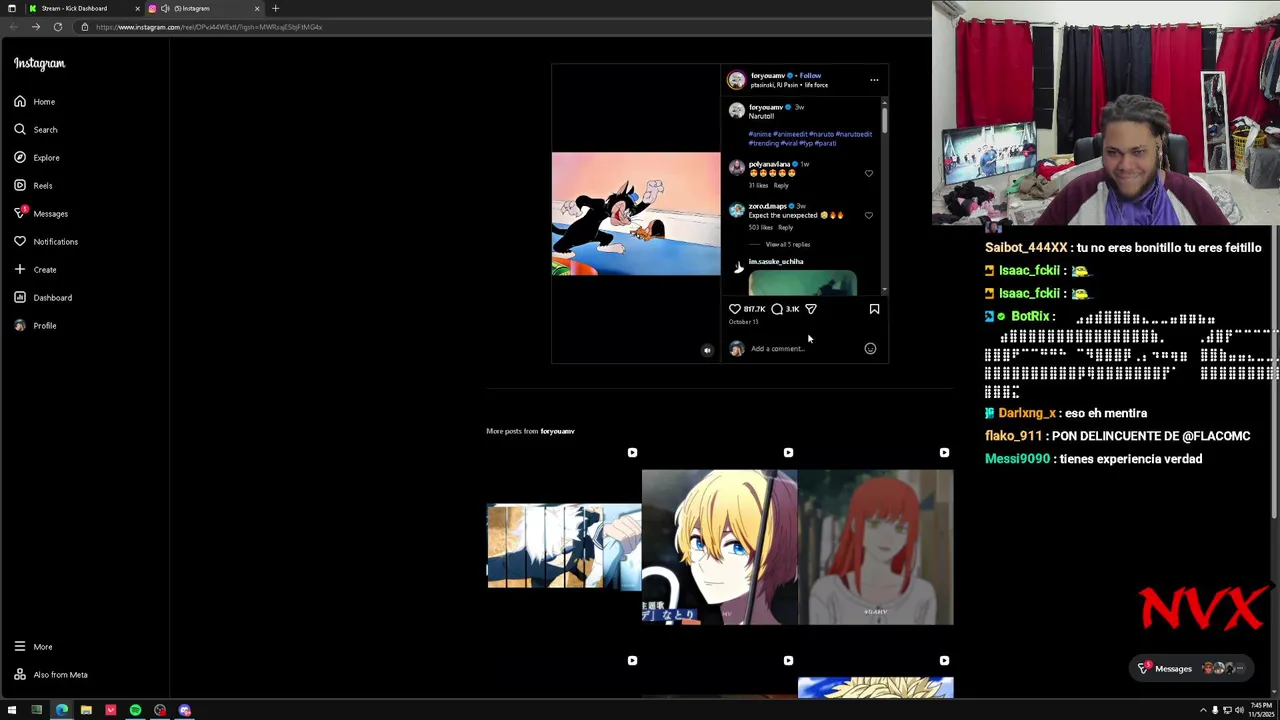
Task: Open the Dashboard page
Action: point(43,297)
